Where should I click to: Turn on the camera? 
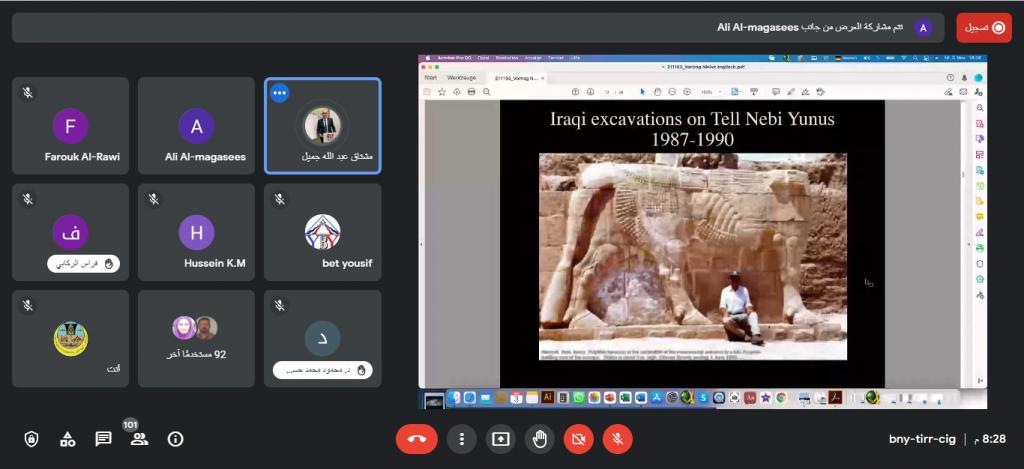pos(577,438)
